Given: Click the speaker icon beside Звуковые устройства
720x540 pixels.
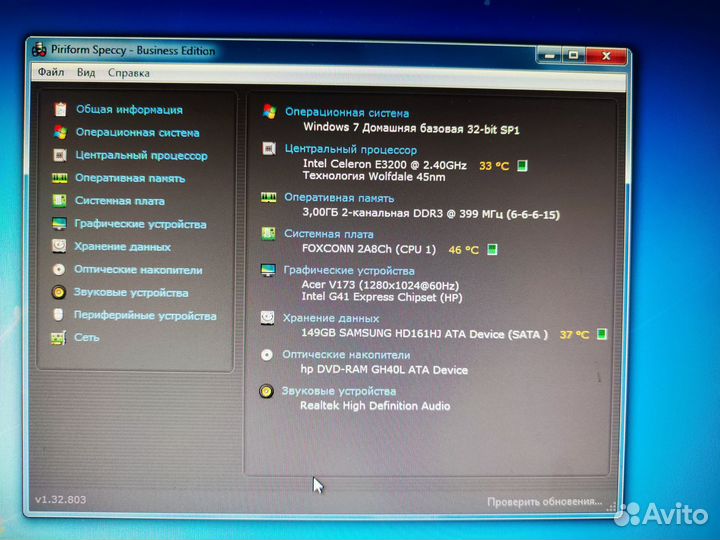Looking at the screenshot, I should 60,293.
